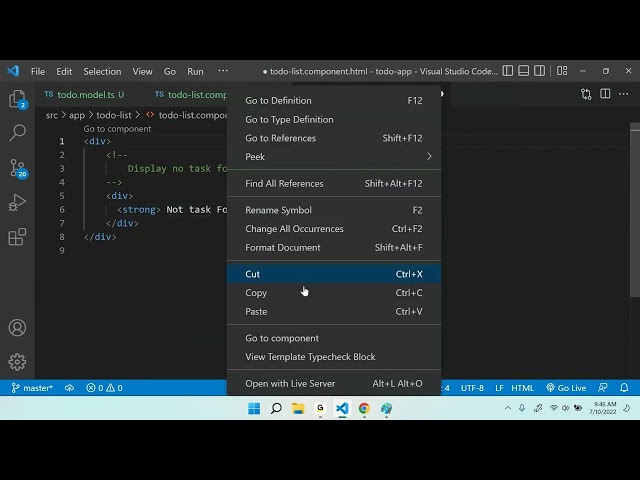This screenshot has height=480, width=640.
Task: Open the Explorer view in the activity bar
Action: point(17,99)
